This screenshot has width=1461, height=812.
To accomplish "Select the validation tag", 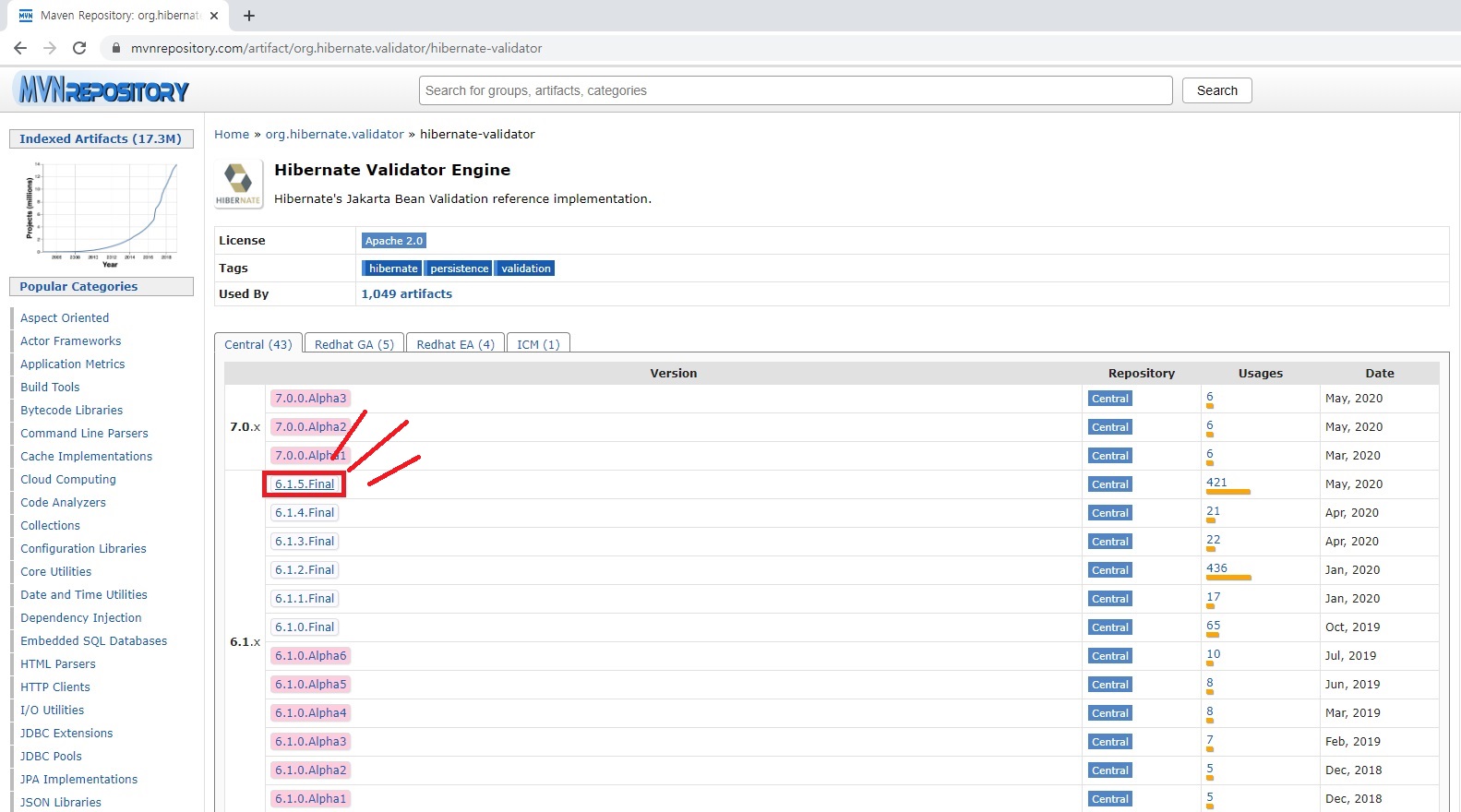I will (x=525, y=269).
